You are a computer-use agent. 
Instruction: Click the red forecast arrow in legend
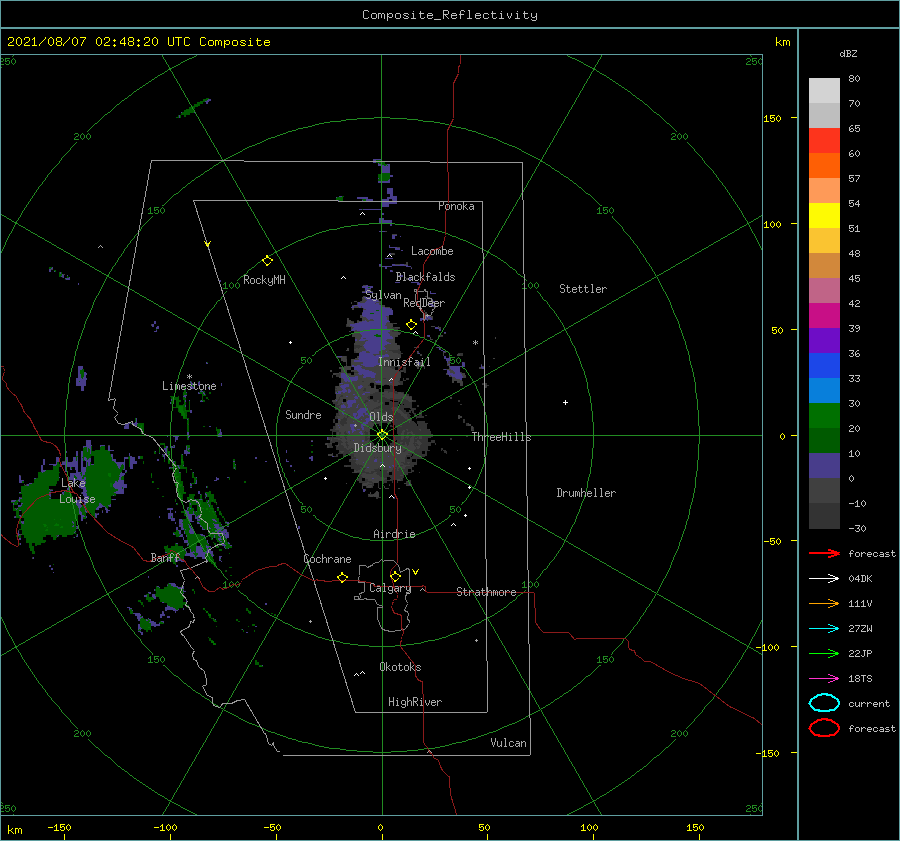[x=824, y=553]
